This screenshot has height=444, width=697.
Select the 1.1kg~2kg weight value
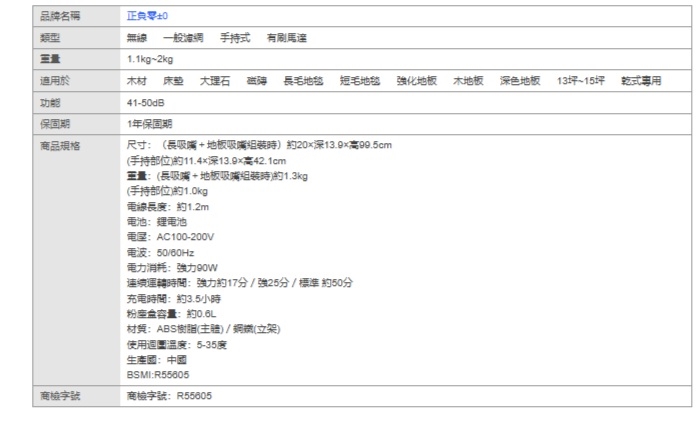coord(150,59)
